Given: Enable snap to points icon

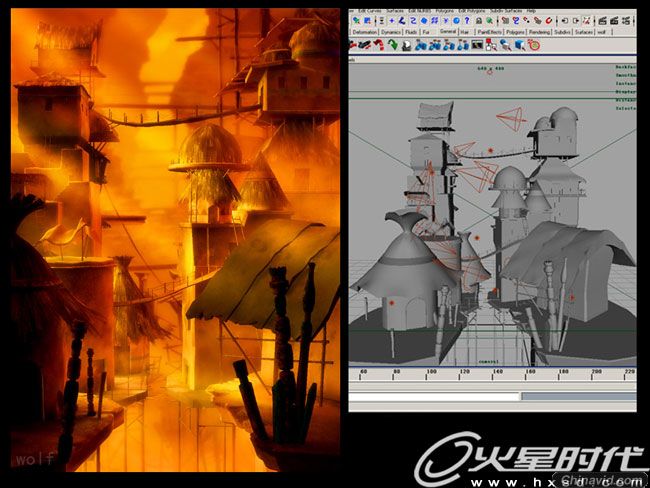Looking at the screenshot, I should [x=526, y=21].
